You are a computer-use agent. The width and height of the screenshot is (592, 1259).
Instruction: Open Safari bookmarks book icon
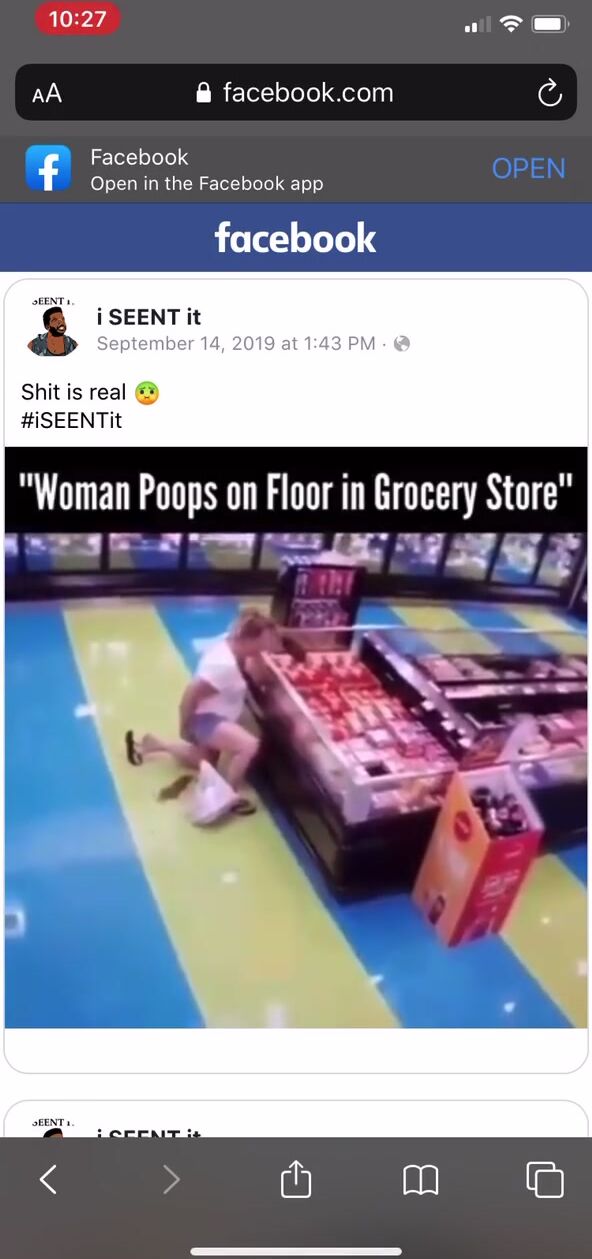click(421, 1181)
